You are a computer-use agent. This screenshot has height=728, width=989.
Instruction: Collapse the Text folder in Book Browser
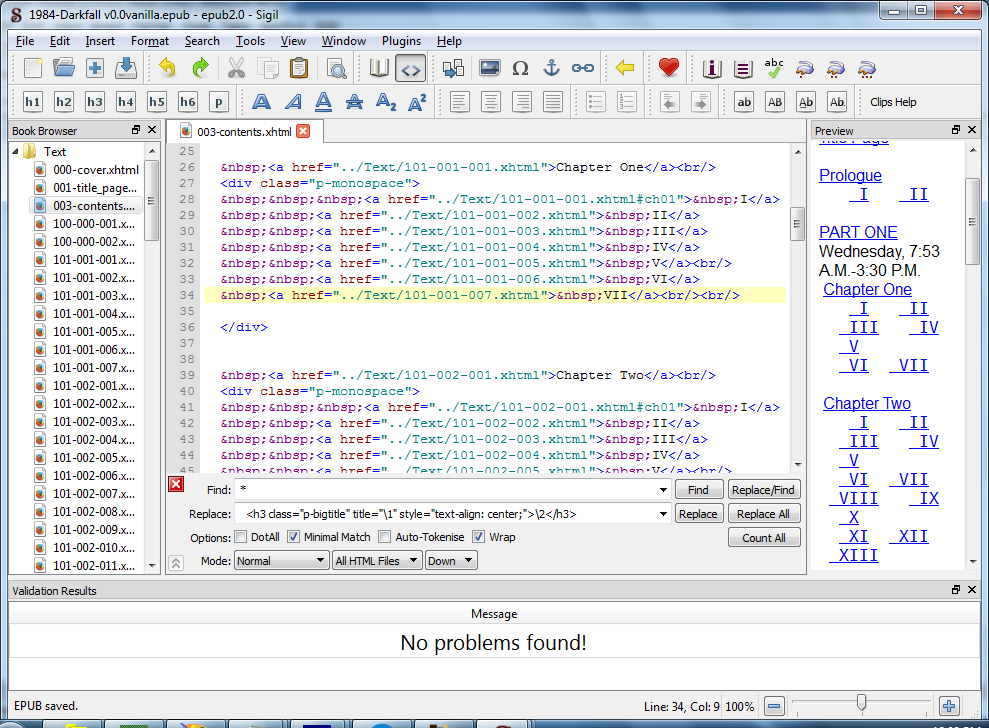click(x=17, y=152)
